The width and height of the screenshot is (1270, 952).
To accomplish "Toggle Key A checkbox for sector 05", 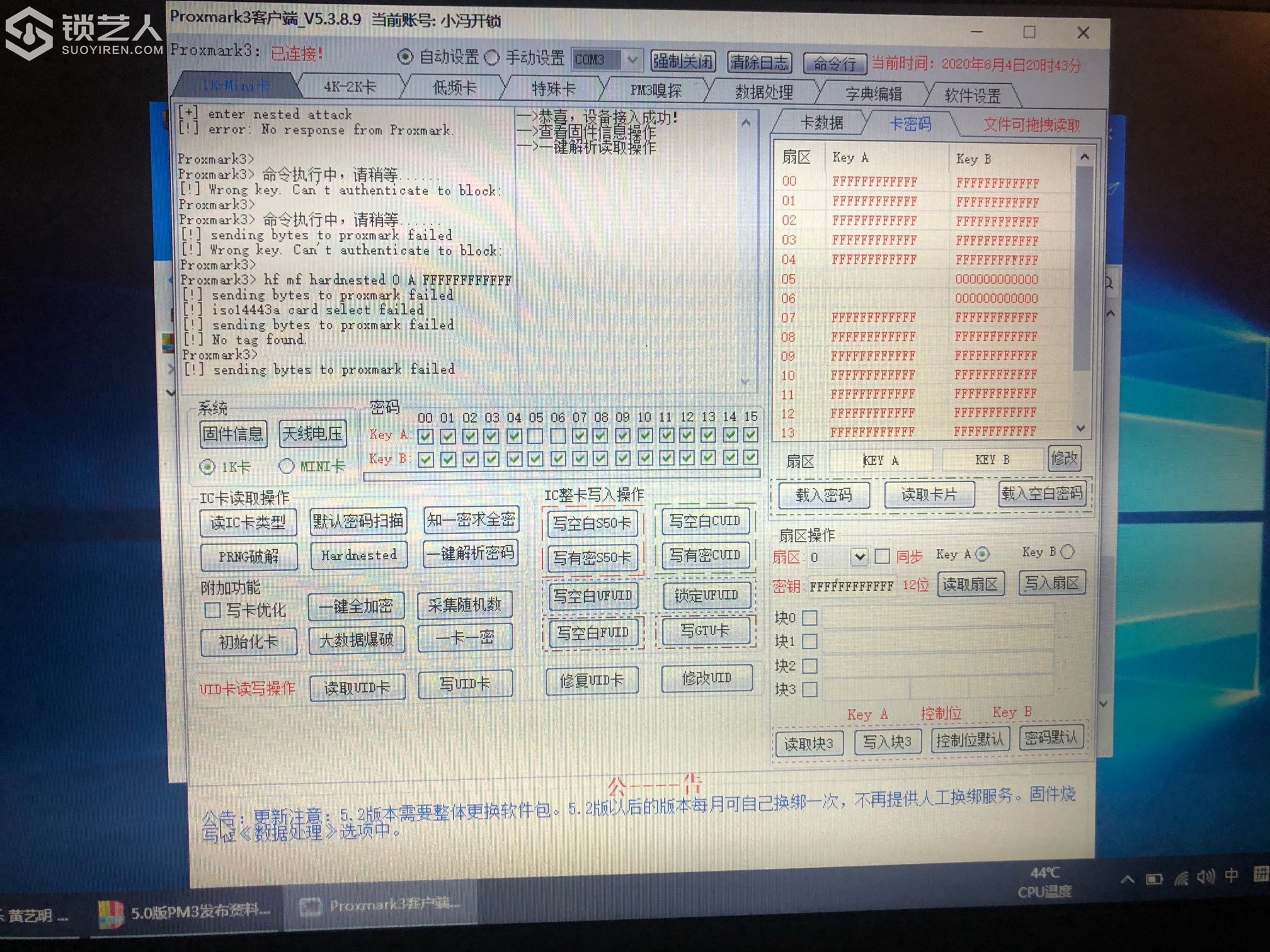I will pyautogui.click(x=535, y=436).
